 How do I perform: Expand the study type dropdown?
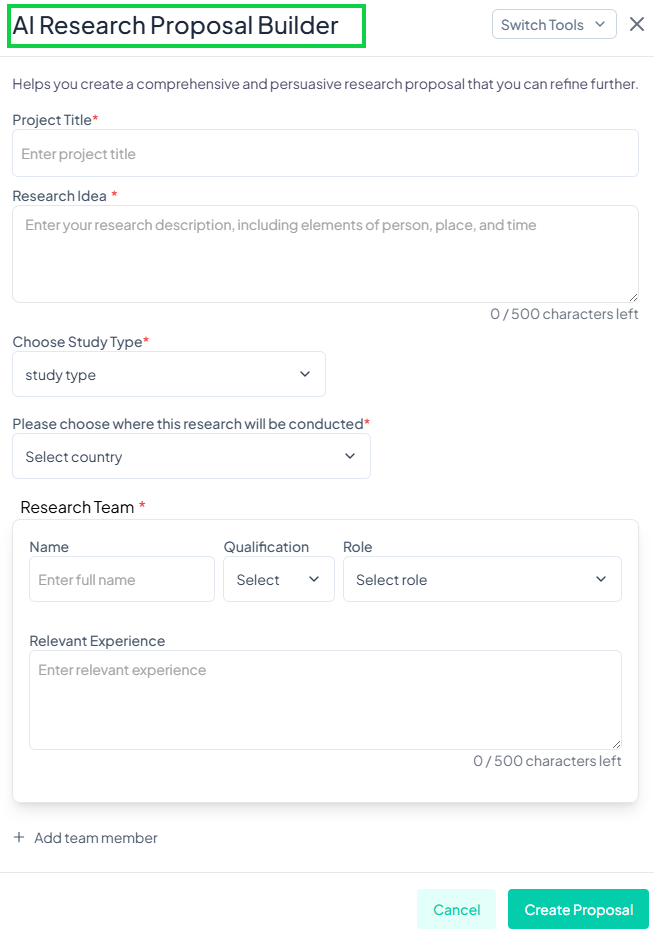169,374
